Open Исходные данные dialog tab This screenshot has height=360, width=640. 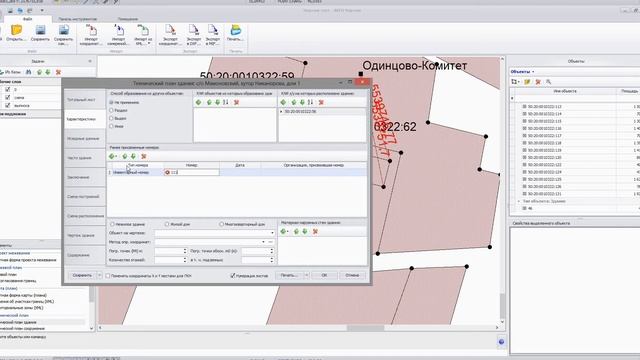(85, 139)
